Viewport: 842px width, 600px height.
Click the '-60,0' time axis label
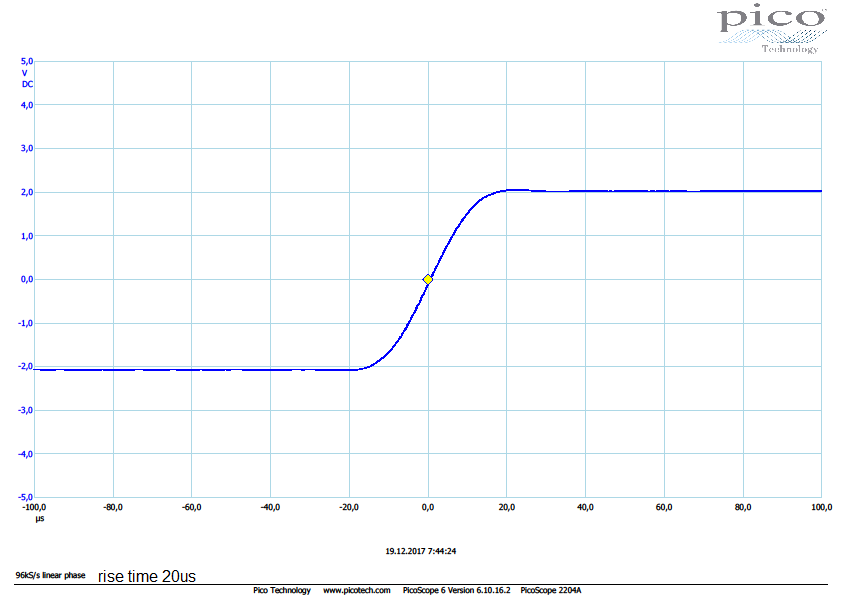[x=192, y=508]
